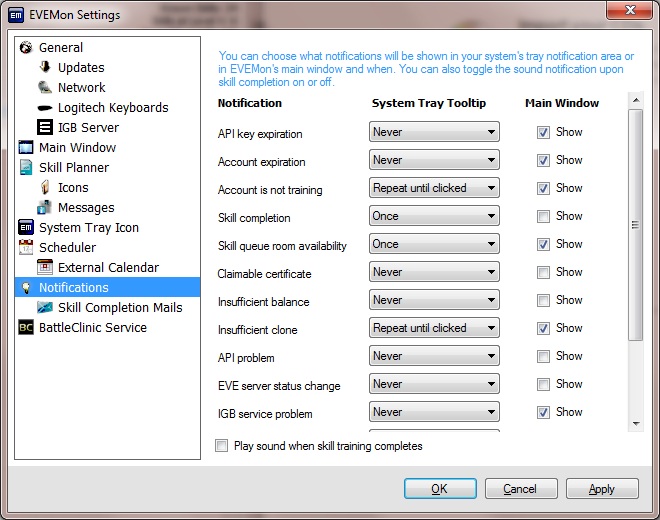Select the IGB Server entry

(88, 127)
